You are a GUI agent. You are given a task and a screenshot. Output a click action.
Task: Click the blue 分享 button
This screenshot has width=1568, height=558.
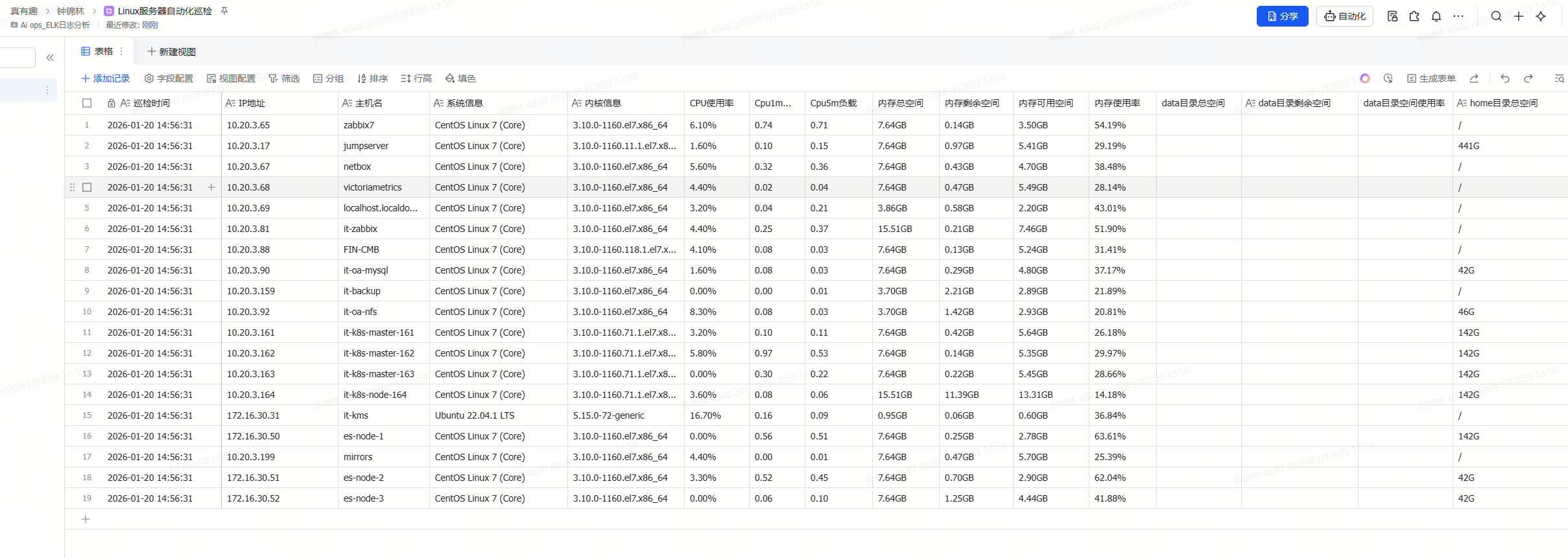[1282, 16]
